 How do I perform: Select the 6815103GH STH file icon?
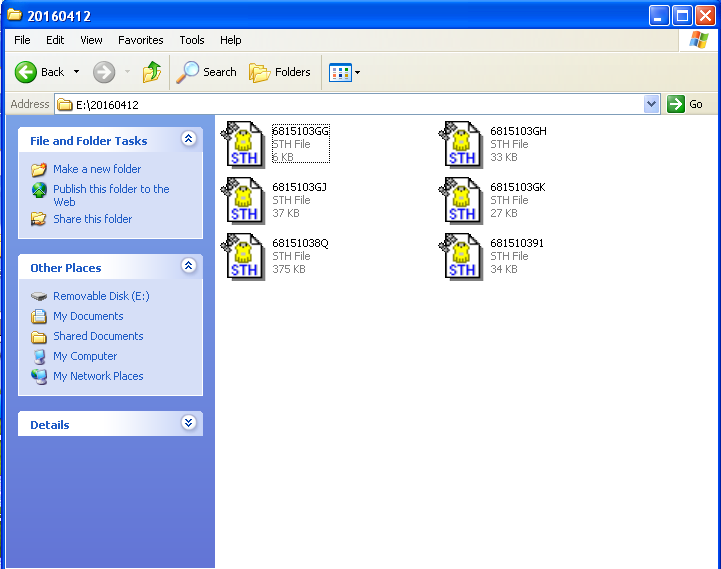tap(461, 144)
